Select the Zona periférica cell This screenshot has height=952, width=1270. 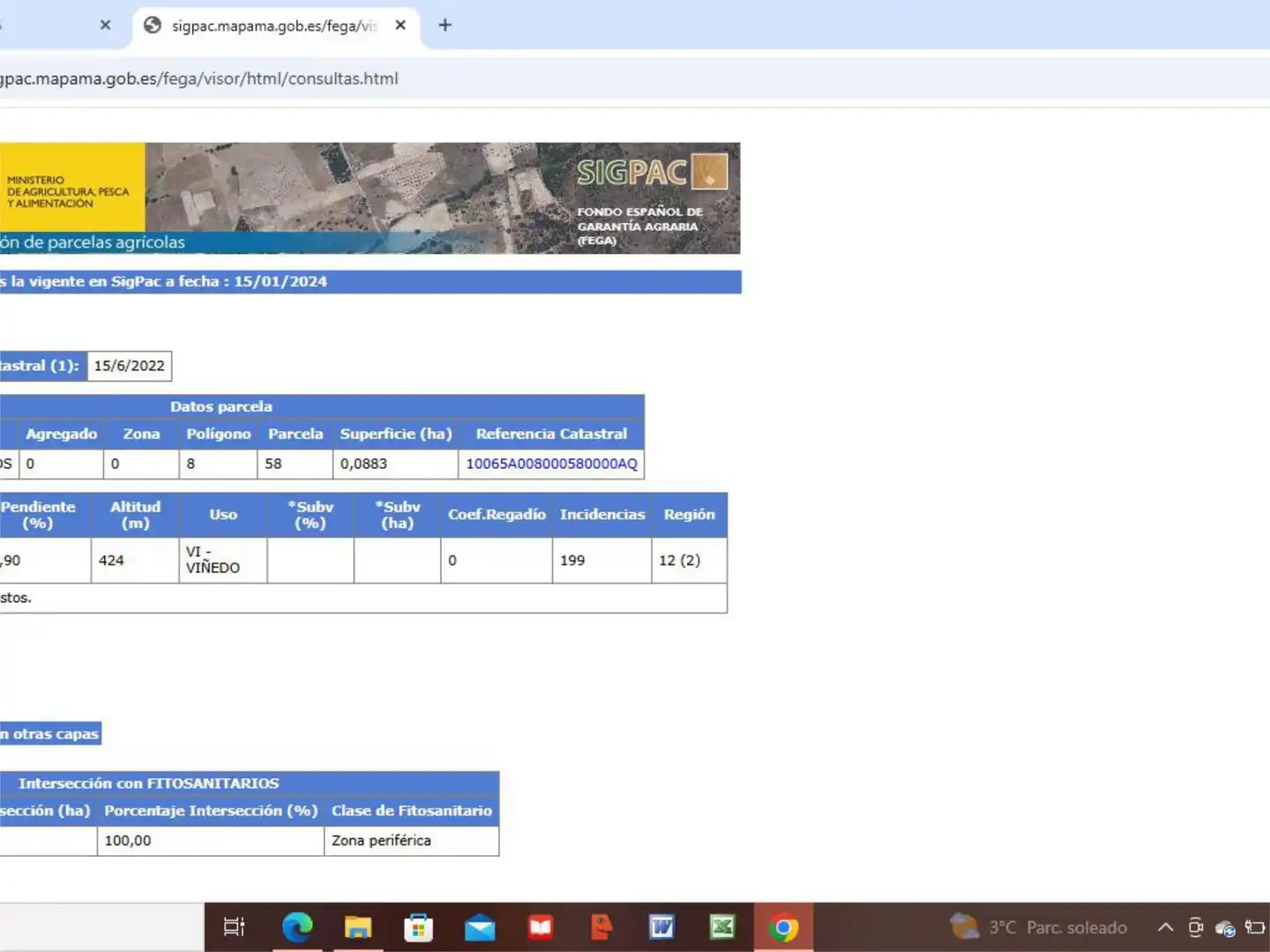click(411, 841)
